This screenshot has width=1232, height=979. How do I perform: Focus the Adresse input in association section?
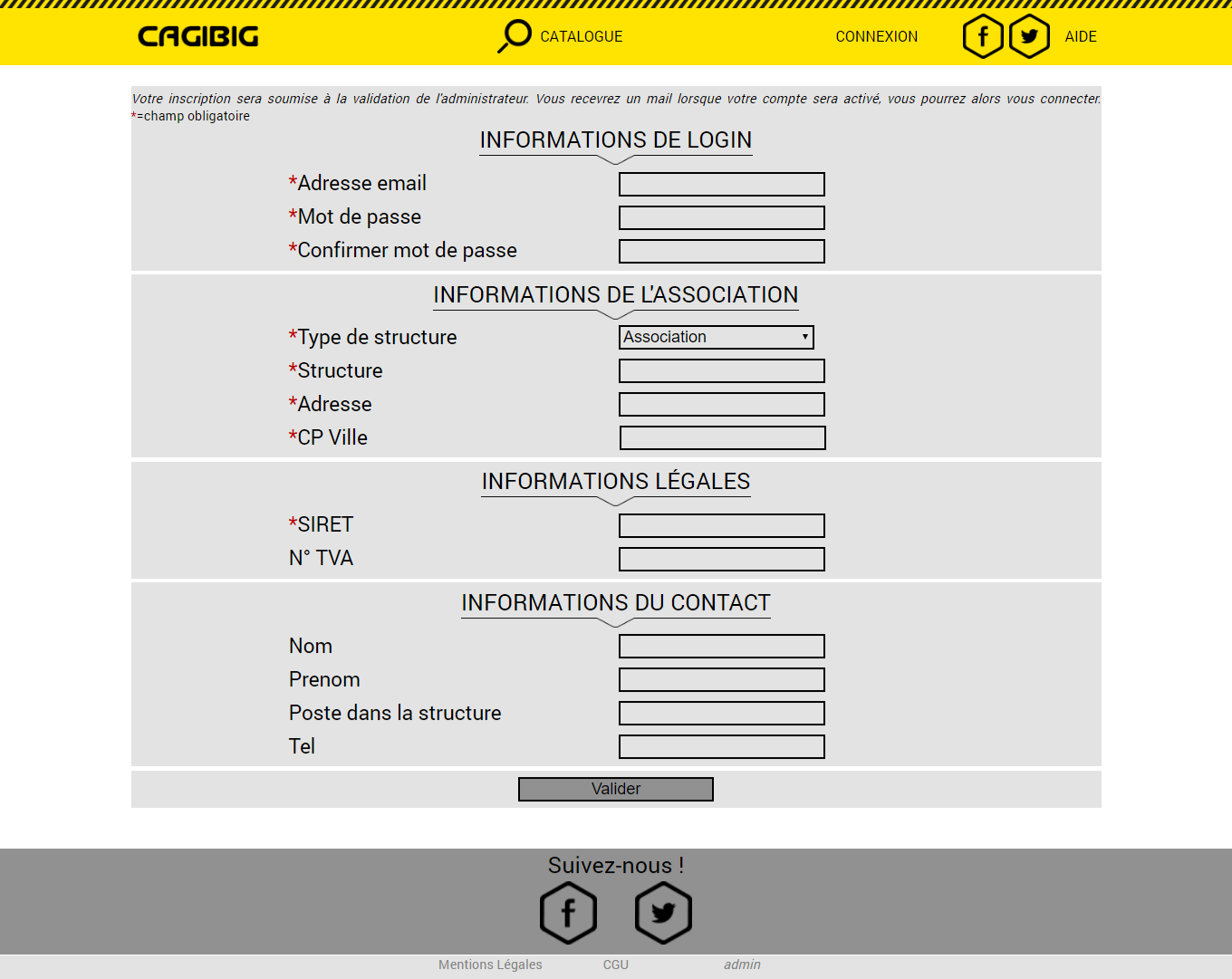[722, 404]
